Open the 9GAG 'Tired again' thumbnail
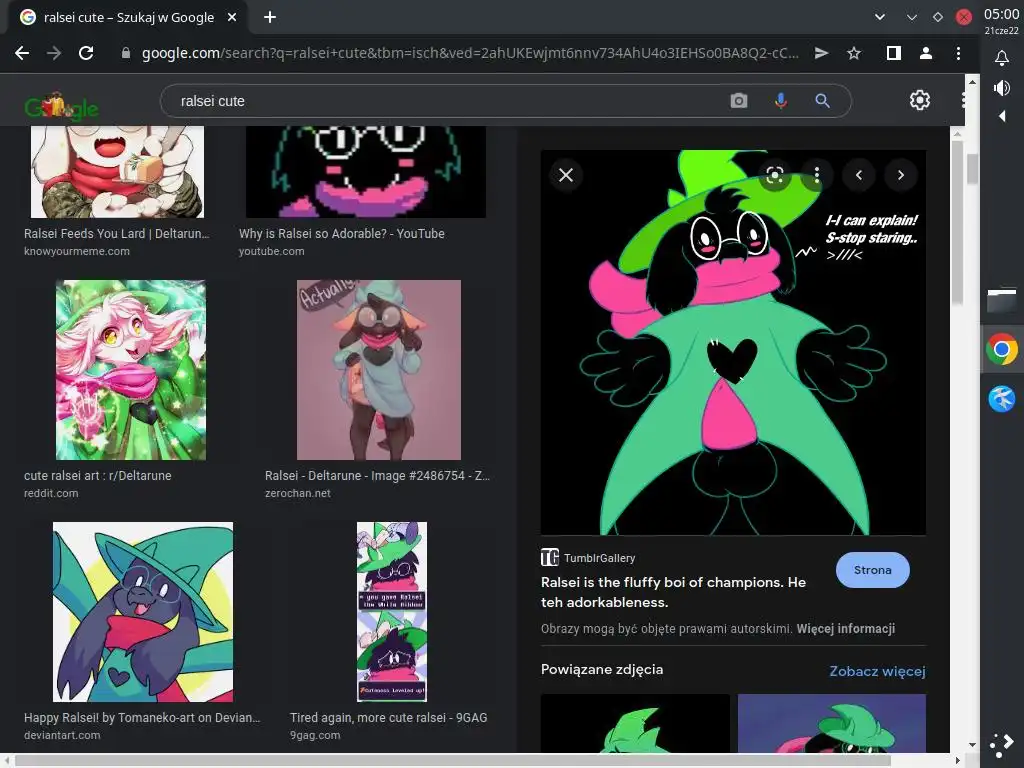The height and width of the screenshot is (768, 1024). [392, 612]
